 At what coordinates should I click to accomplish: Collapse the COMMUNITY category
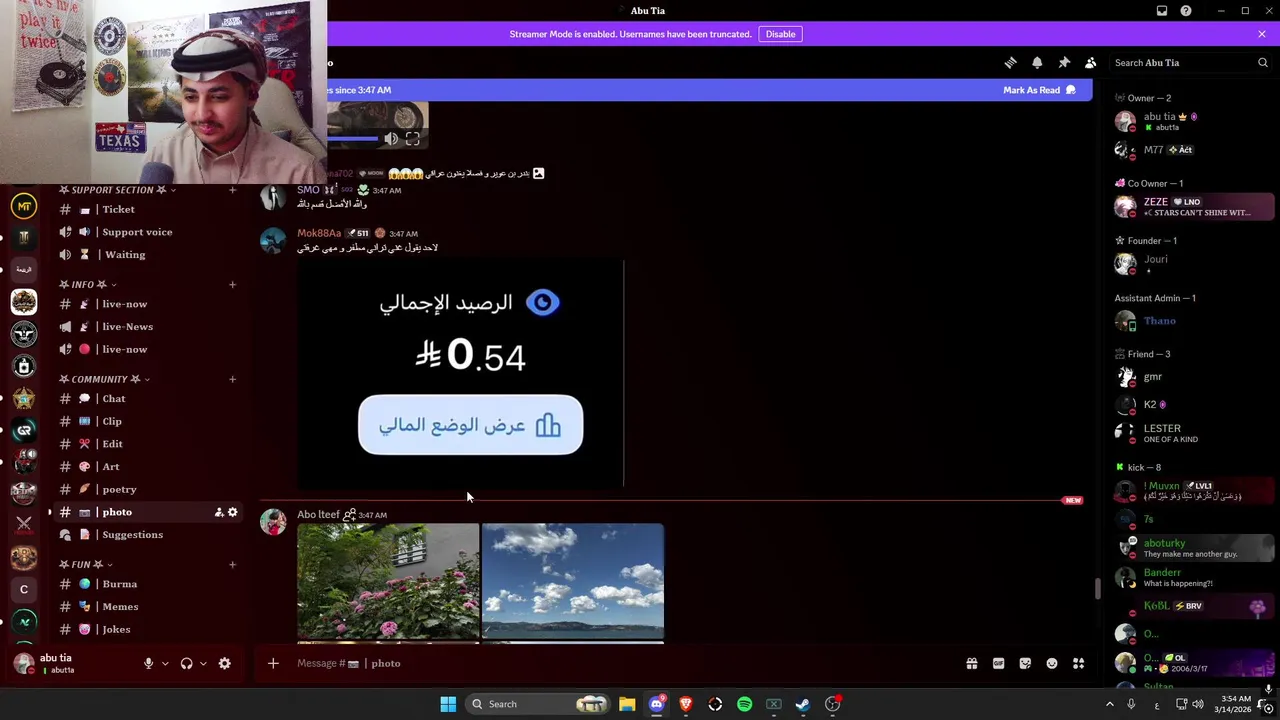pyautogui.click(x=104, y=379)
